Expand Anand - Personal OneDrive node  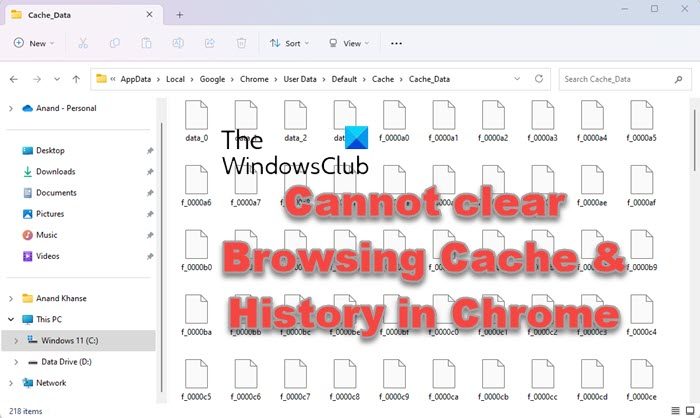(11, 109)
